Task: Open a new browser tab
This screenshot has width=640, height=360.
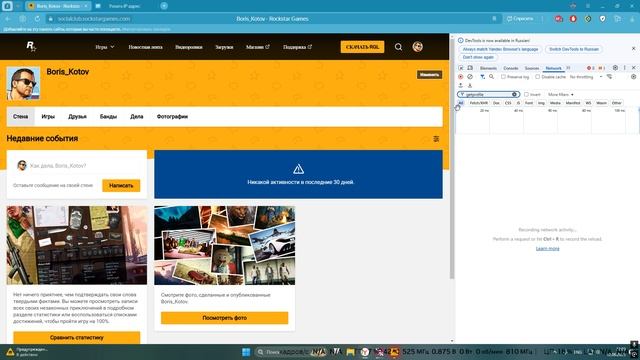Action: (164, 6)
